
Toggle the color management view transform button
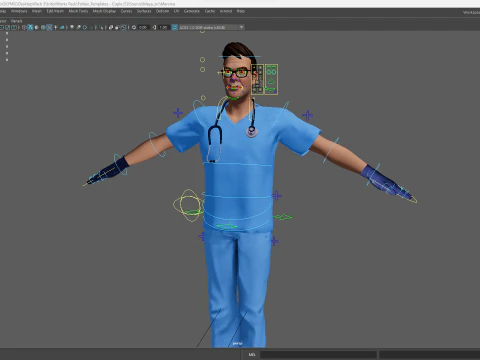click(x=174, y=27)
